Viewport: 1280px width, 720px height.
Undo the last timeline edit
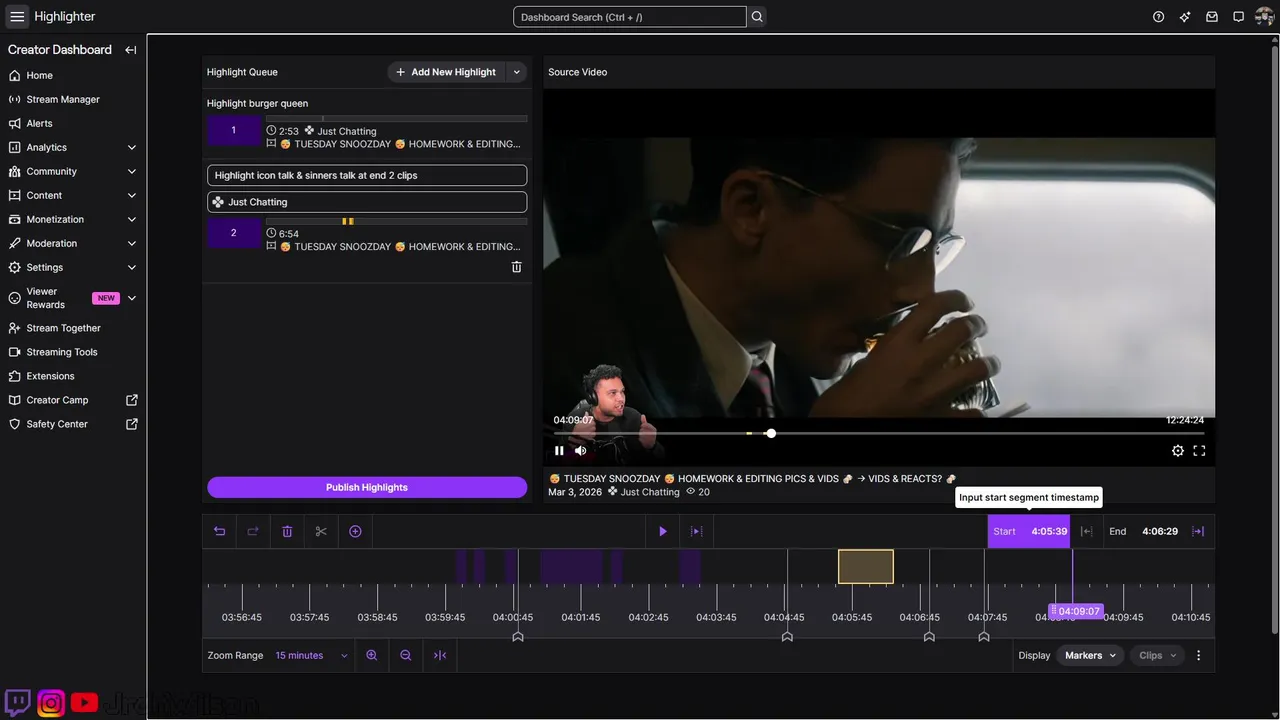click(x=220, y=531)
